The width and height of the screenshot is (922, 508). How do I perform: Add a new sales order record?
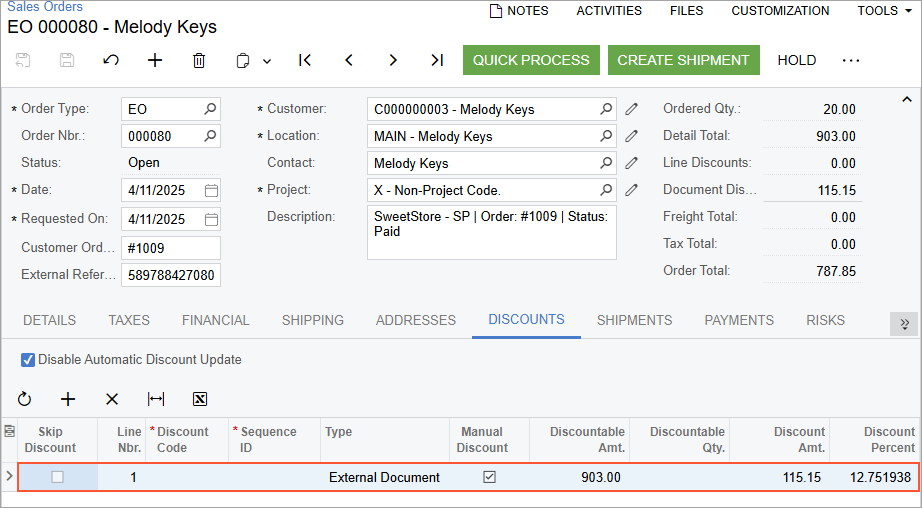point(155,60)
